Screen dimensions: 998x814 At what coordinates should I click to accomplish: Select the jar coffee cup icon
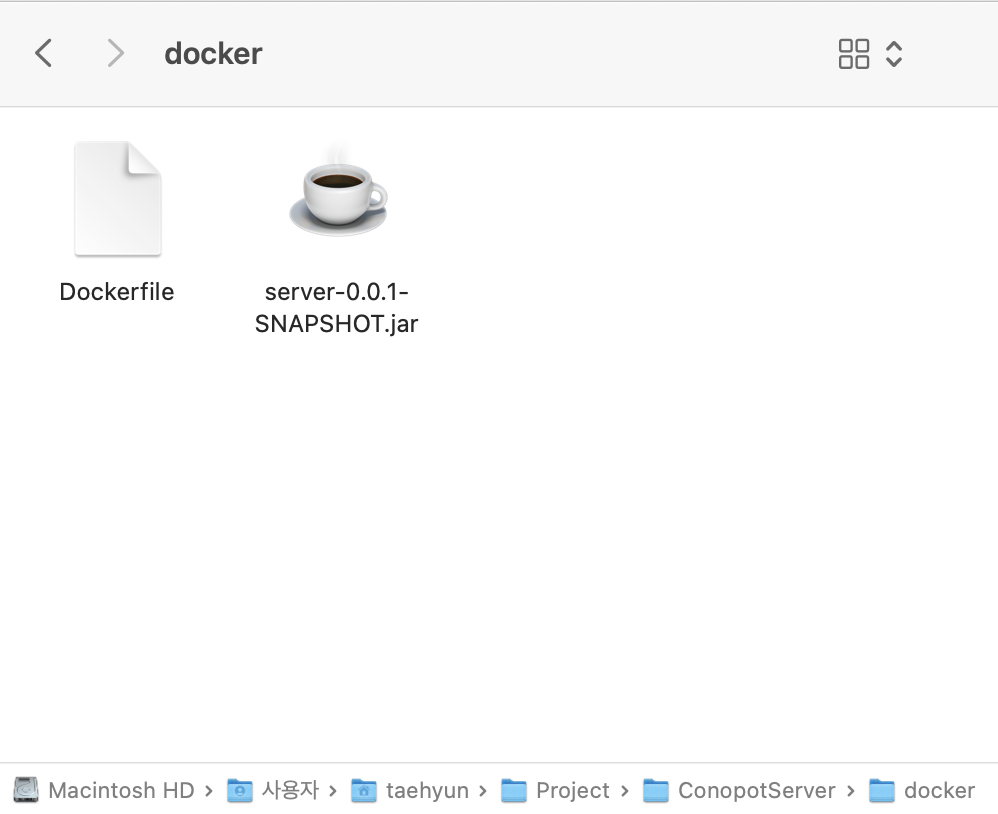tap(338, 192)
